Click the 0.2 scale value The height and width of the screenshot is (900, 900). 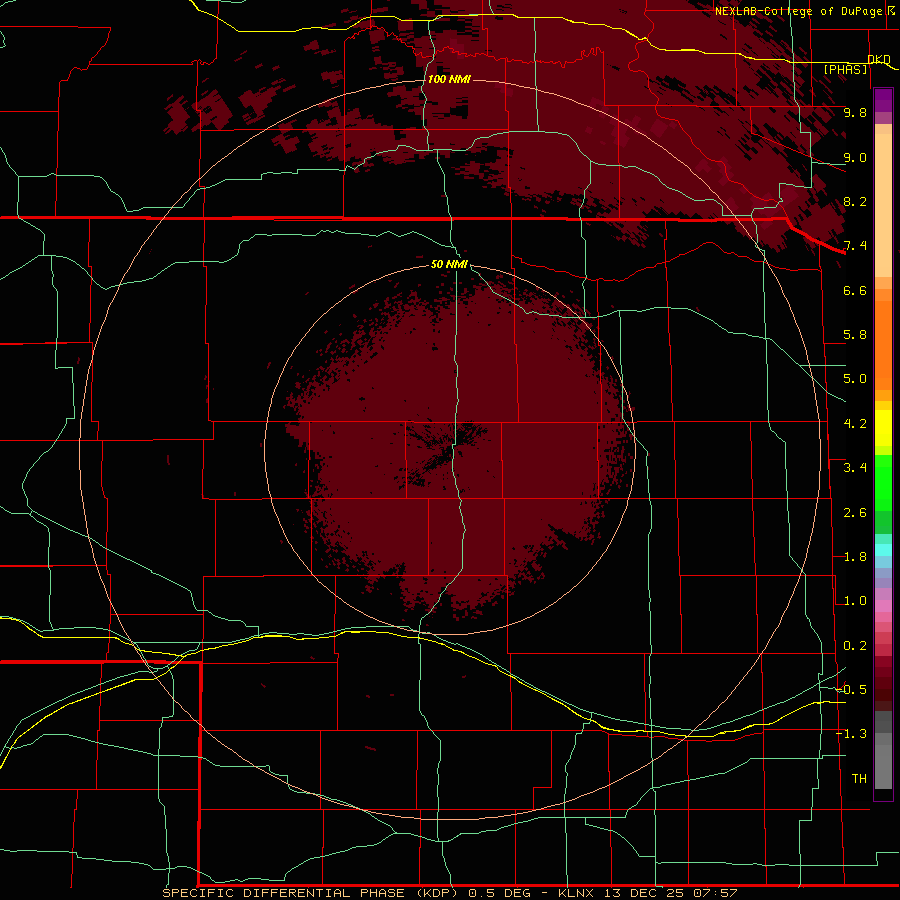tap(855, 646)
